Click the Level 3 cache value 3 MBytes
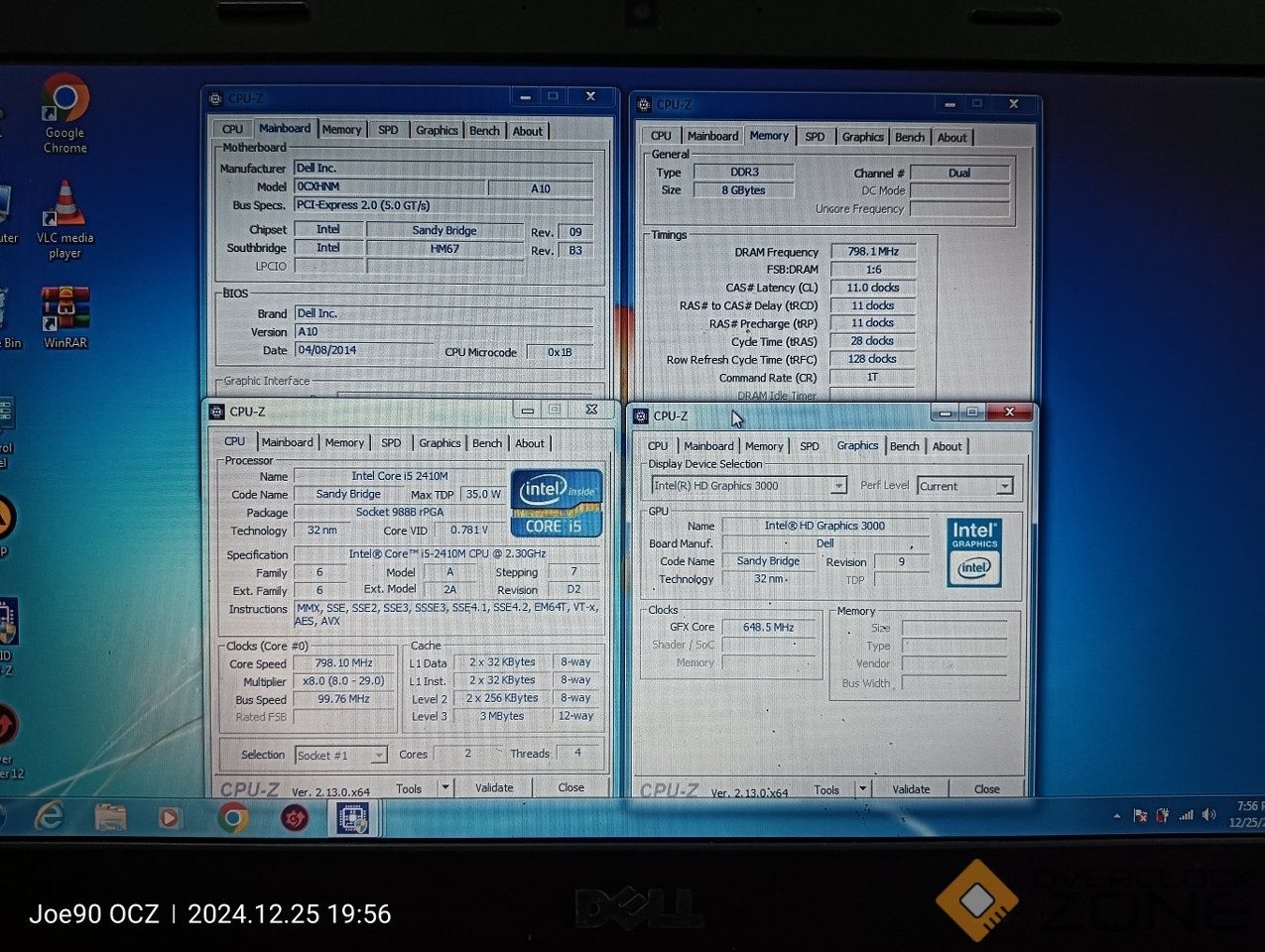The width and height of the screenshot is (1265, 952). pos(502,716)
